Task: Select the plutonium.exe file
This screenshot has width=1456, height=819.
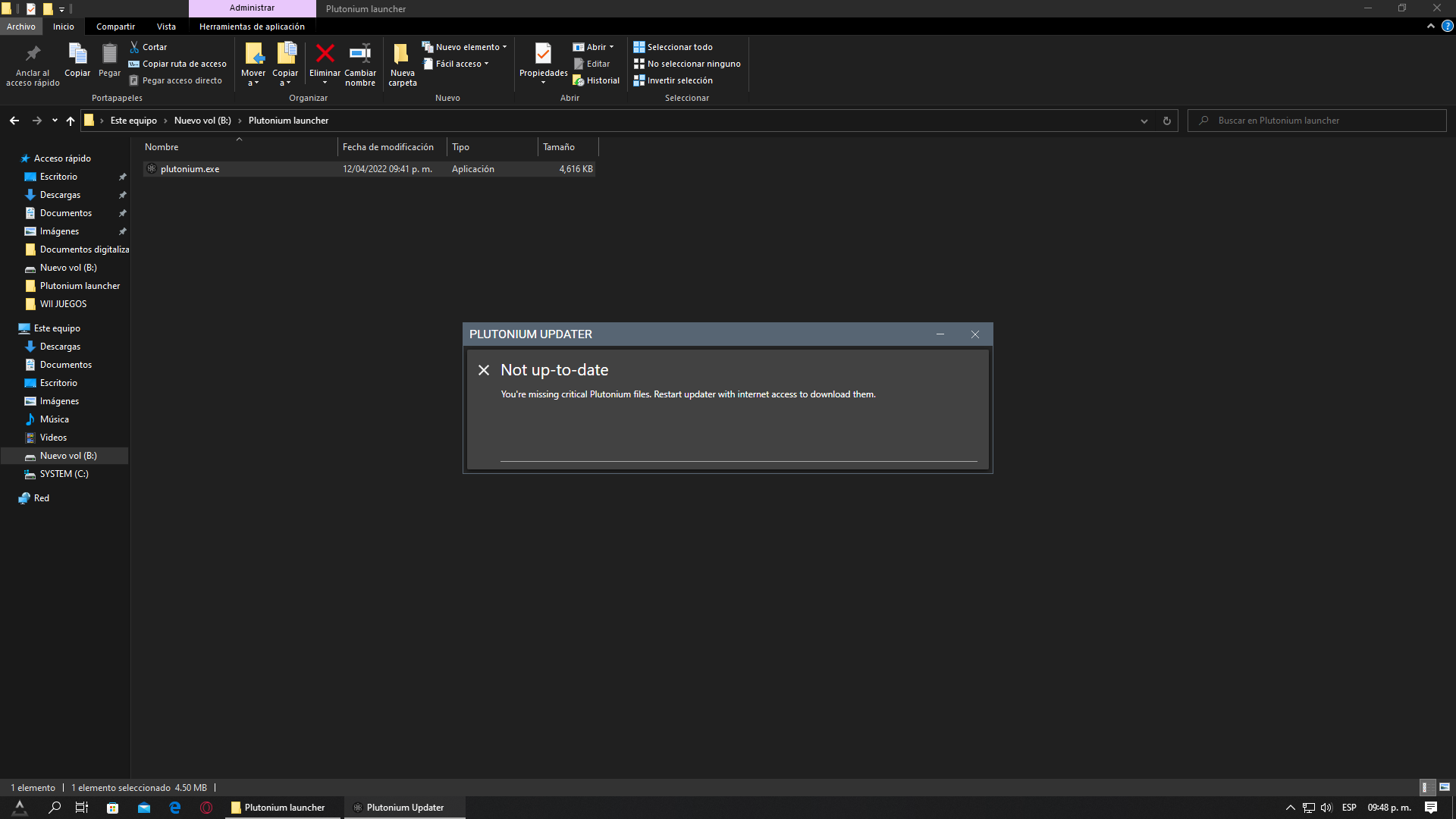Action: click(x=369, y=169)
